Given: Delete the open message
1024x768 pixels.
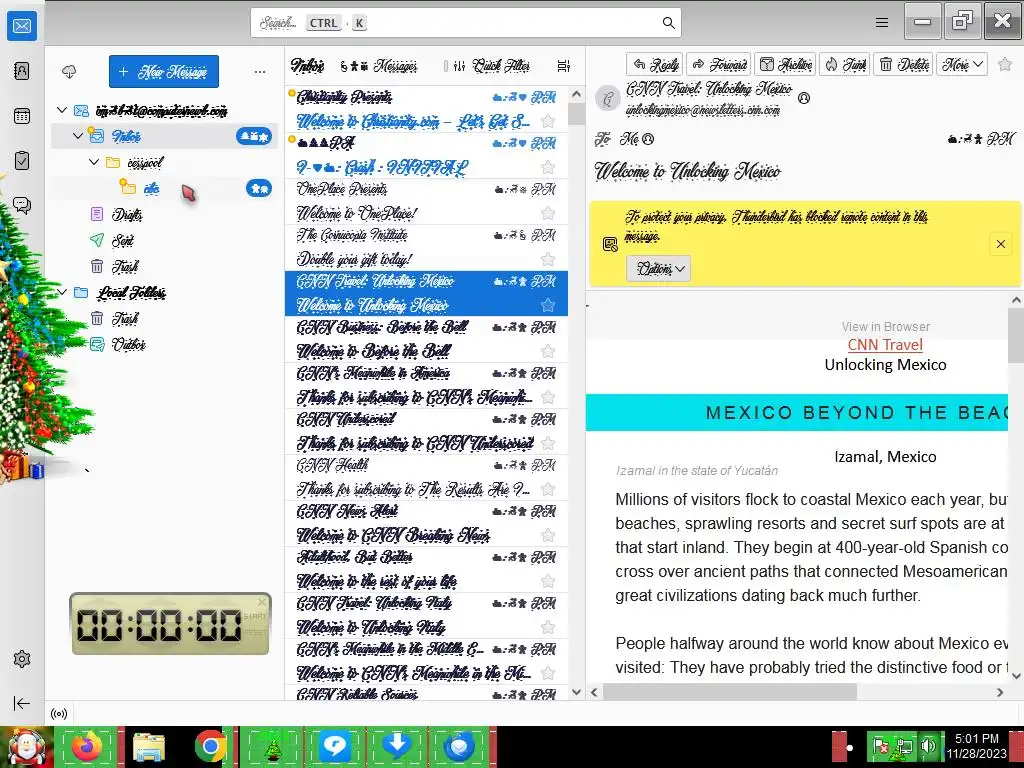Looking at the screenshot, I should (x=904, y=64).
